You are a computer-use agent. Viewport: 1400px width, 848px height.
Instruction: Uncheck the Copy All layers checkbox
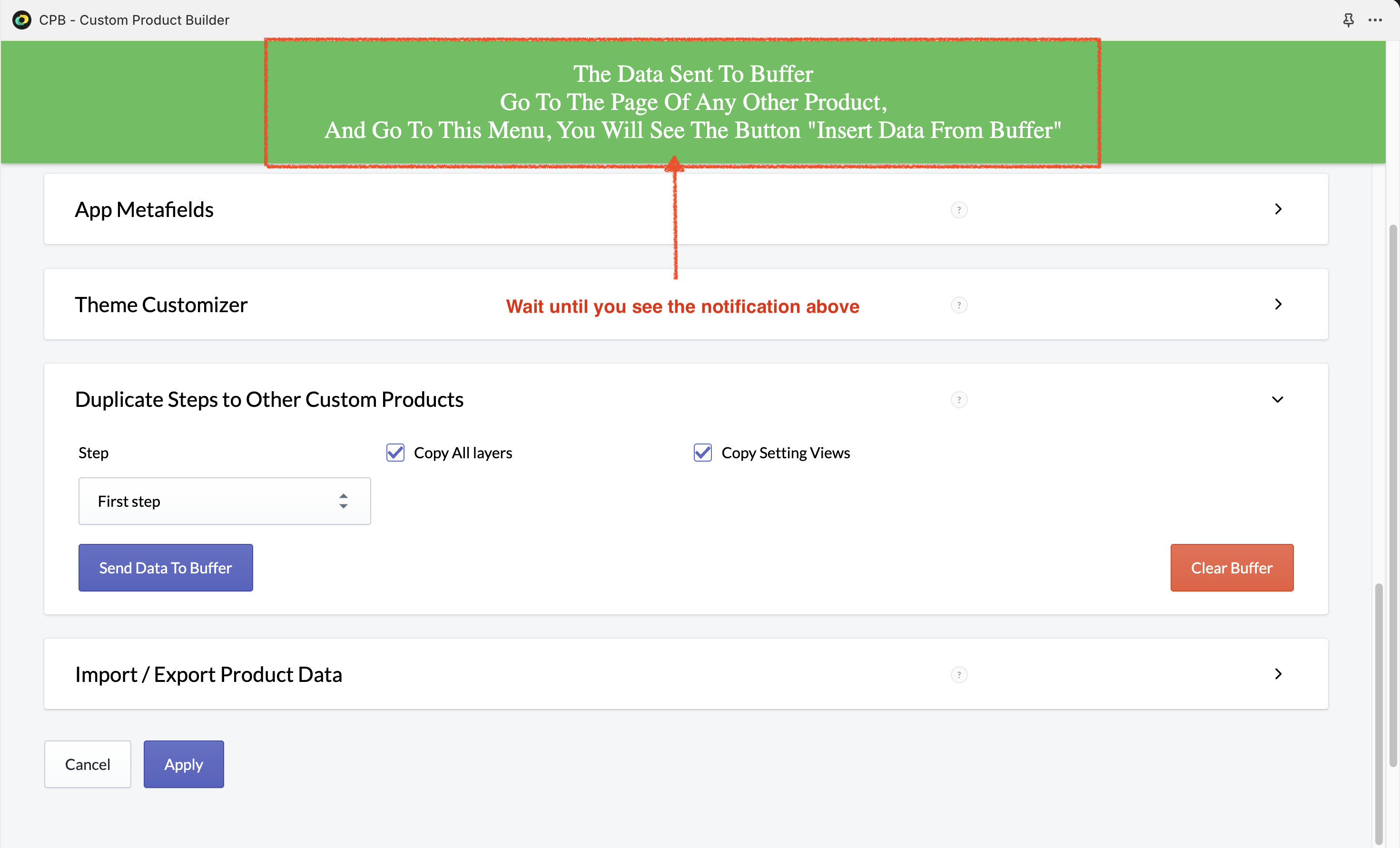click(395, 453)
